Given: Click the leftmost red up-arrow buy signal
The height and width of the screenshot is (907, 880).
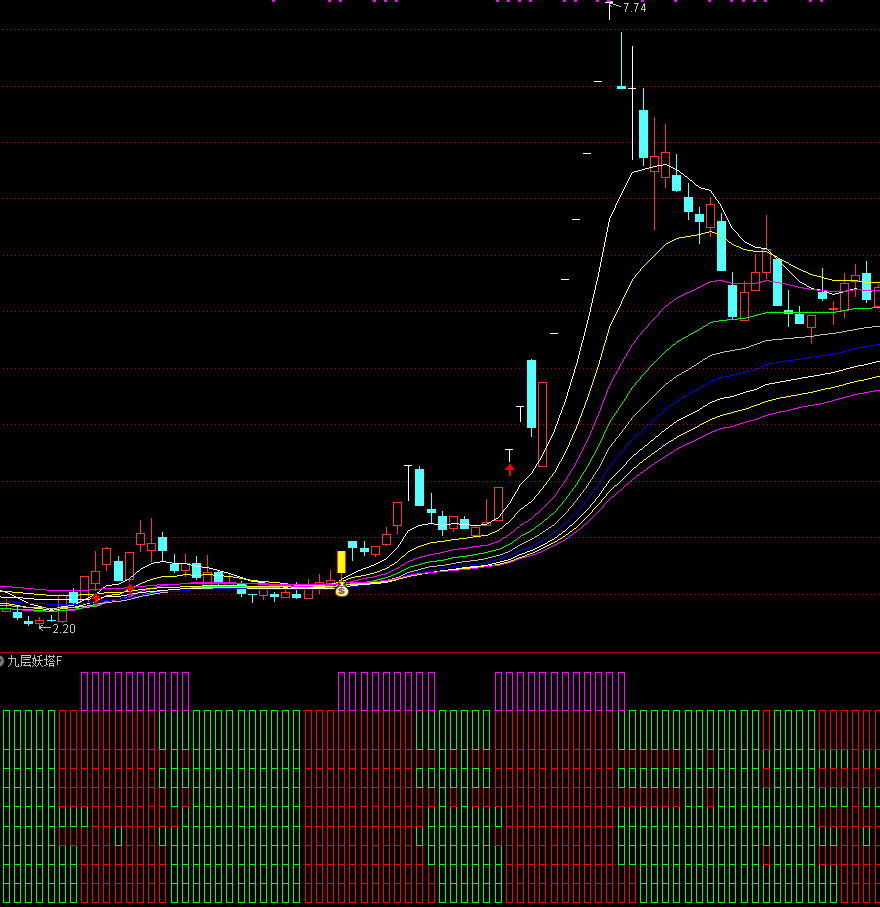Looking at the screenshot, I should [x=96, y=597].
